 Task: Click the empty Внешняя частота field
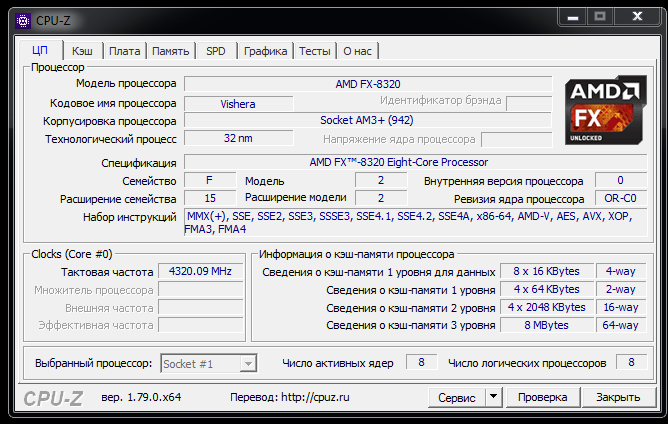(x=201, y=307)
